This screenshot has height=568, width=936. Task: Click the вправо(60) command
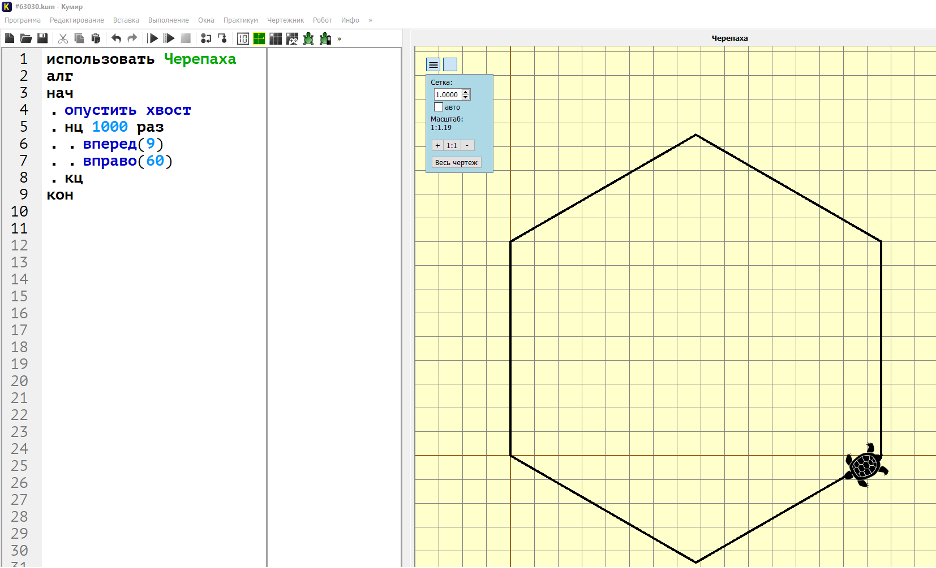[128, 160]
